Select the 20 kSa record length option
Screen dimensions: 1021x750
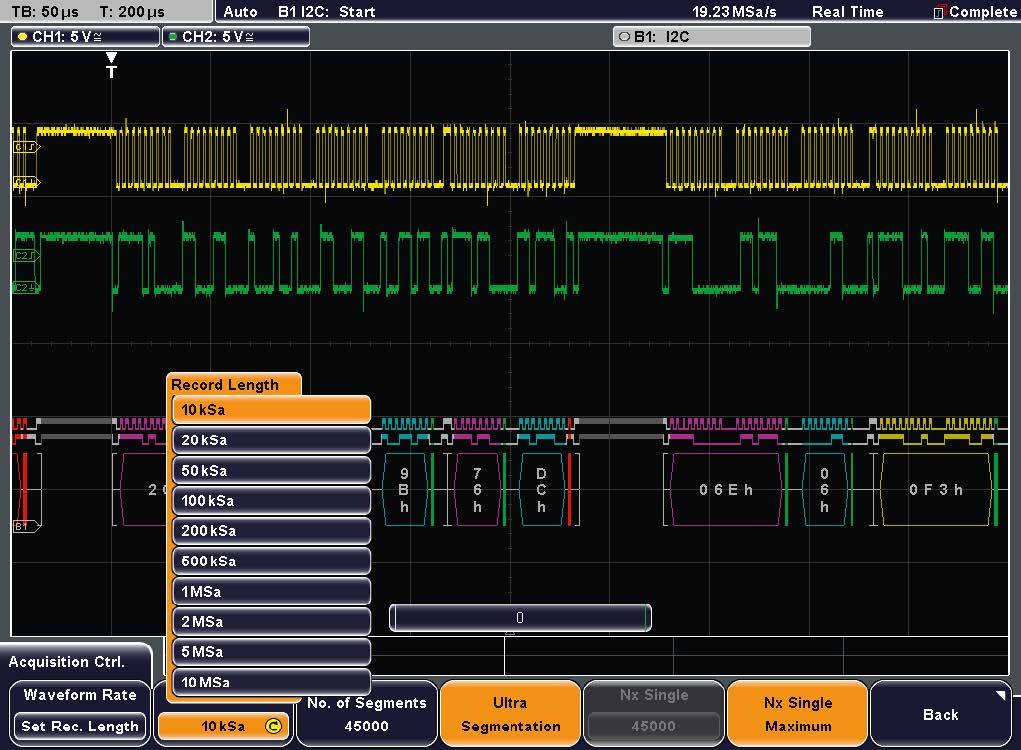(x=272, y=440)
